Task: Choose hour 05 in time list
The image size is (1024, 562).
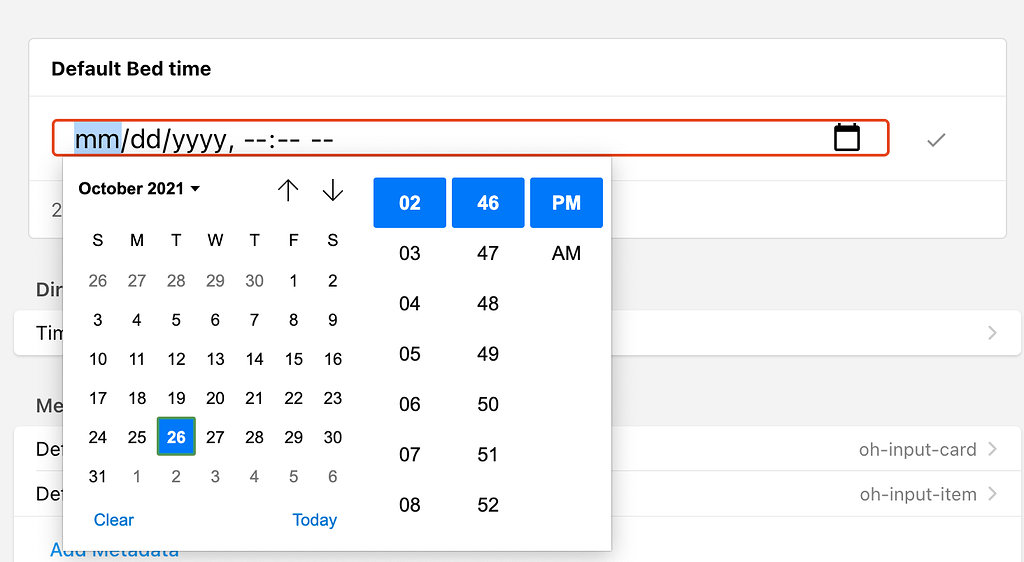Action: 410,354
